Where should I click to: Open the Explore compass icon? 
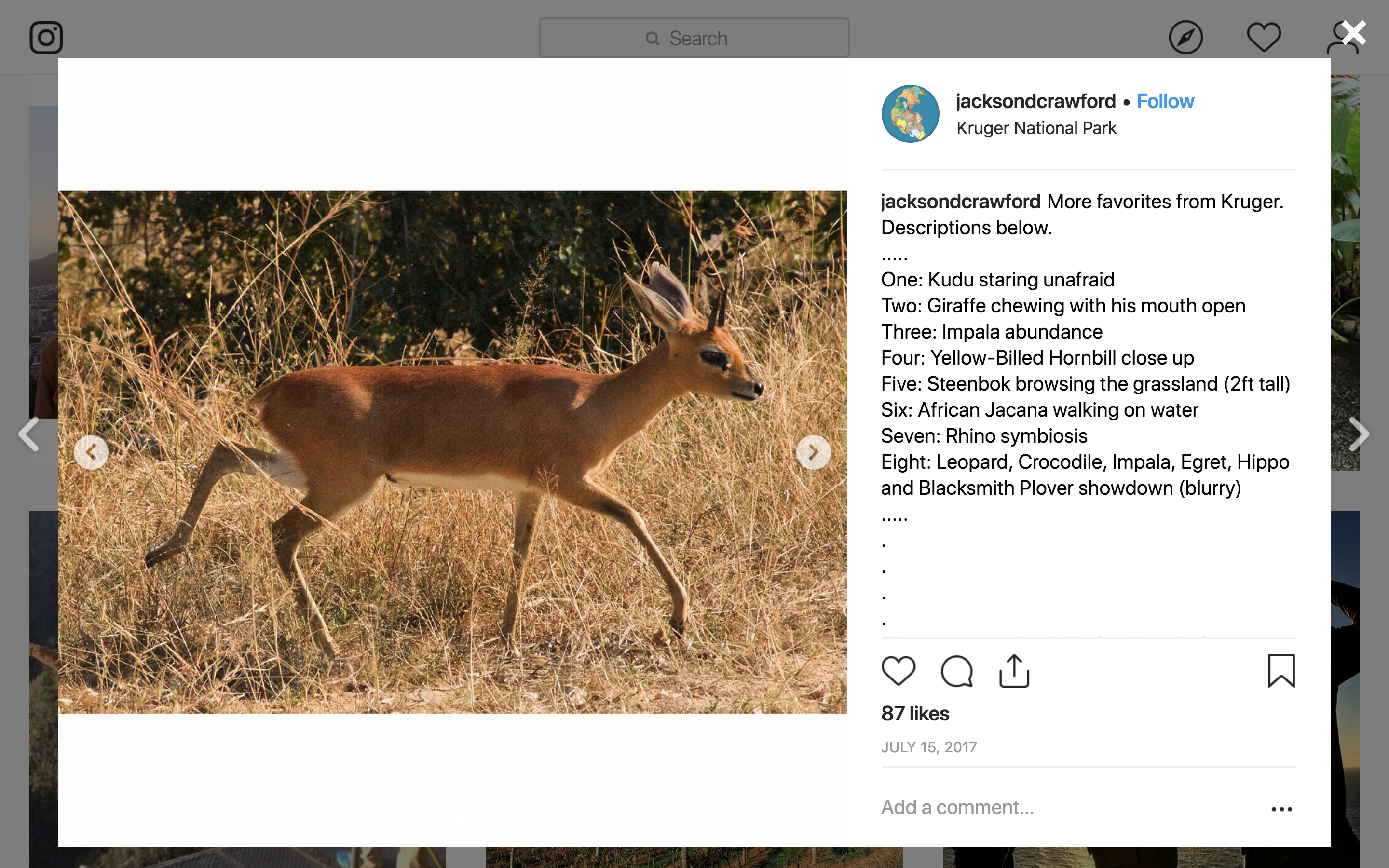pyautogui.click(x=1185, y=38)
